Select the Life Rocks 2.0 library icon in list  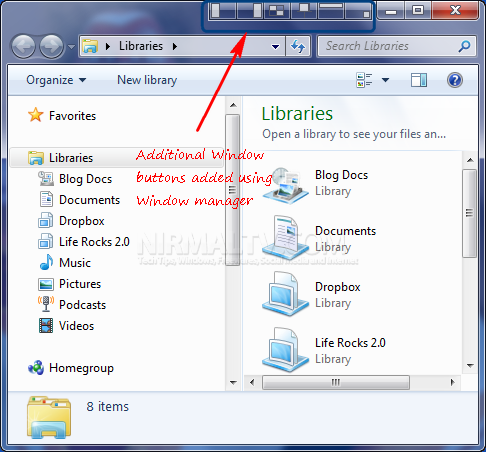(286, 350)
